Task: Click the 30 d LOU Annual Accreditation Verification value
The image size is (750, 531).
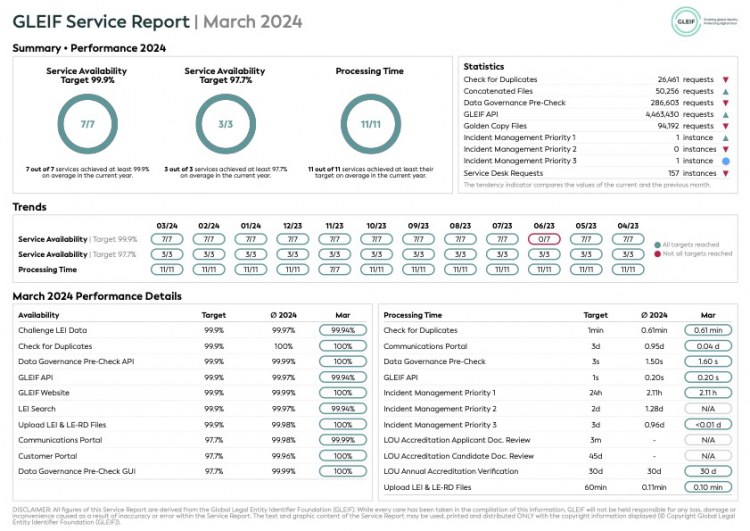Action: pyautogui.click(x=707, y=471)
